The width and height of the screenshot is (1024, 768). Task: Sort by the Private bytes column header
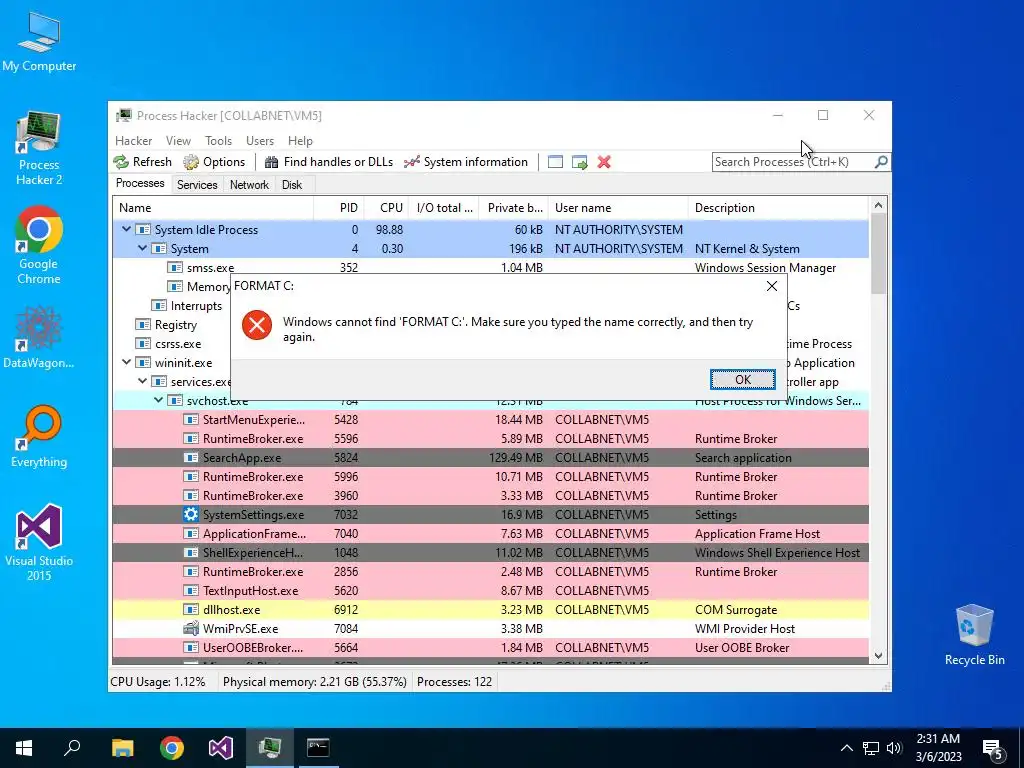[x=513, y=208]
